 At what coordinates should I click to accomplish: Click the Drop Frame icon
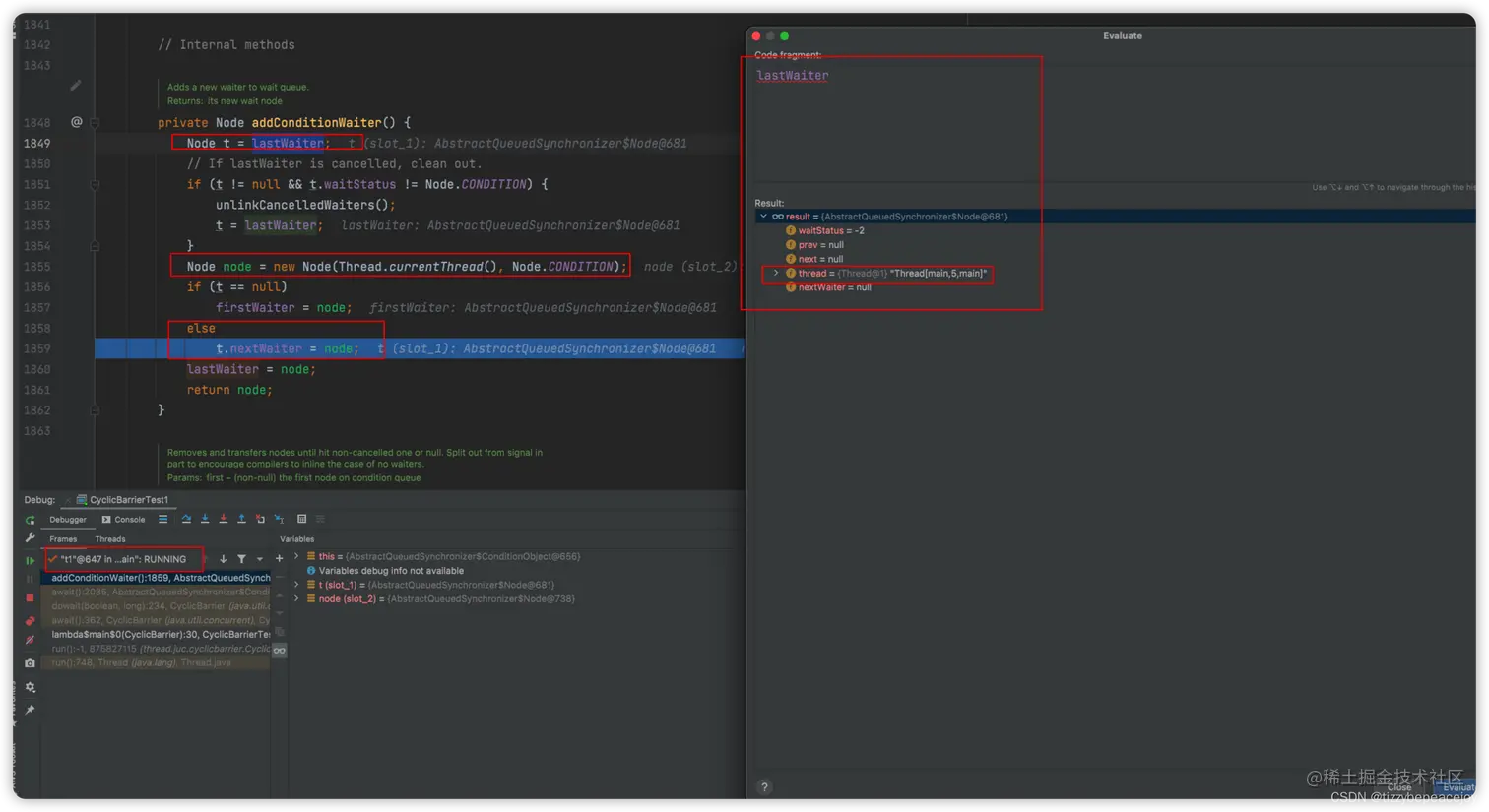tap(260, 520)
